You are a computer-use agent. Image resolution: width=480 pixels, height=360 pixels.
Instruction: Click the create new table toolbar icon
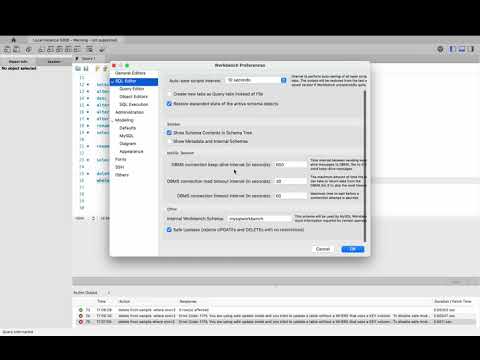50,49
